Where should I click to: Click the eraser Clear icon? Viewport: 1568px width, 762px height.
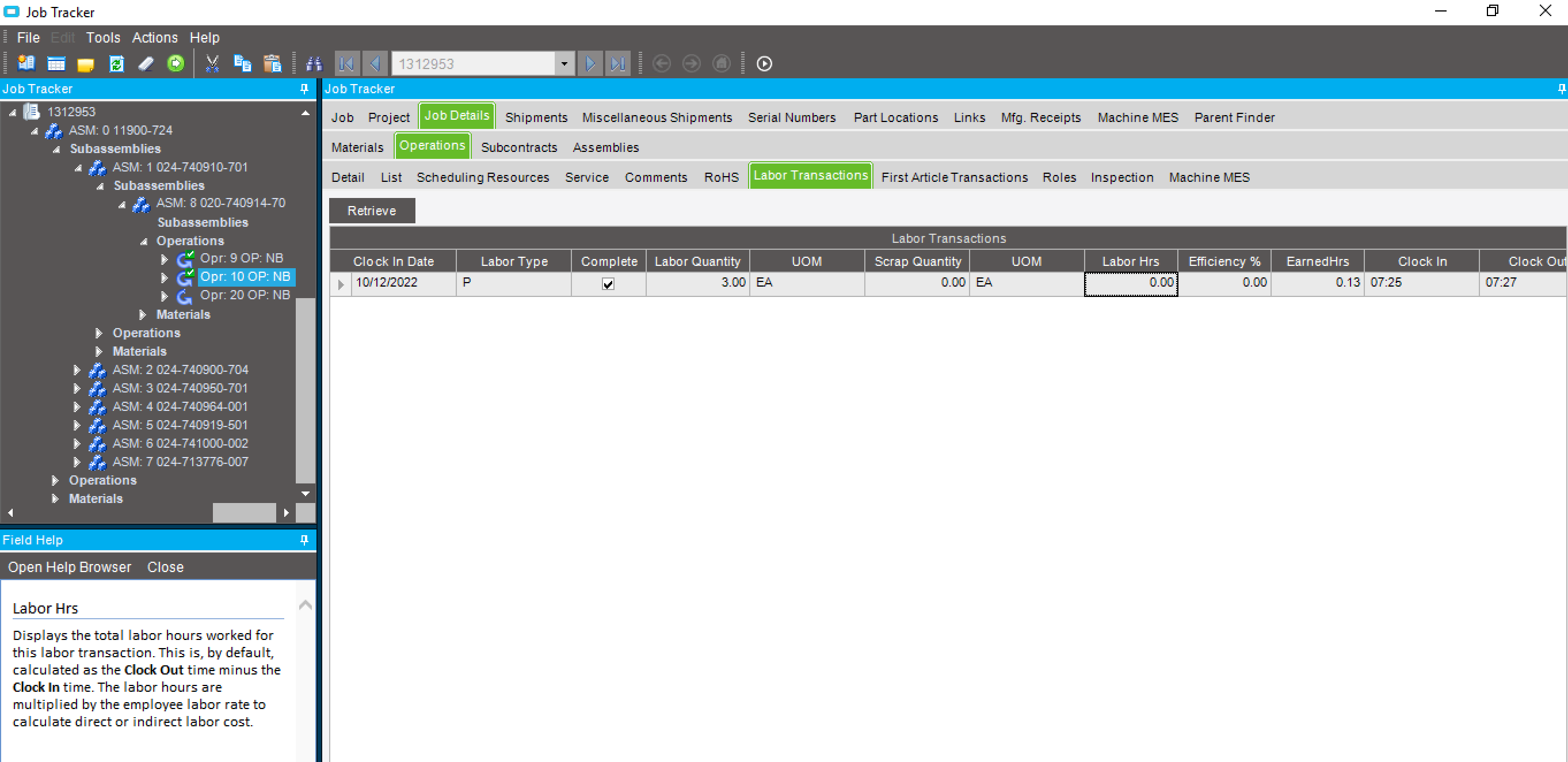pos(146,63)
